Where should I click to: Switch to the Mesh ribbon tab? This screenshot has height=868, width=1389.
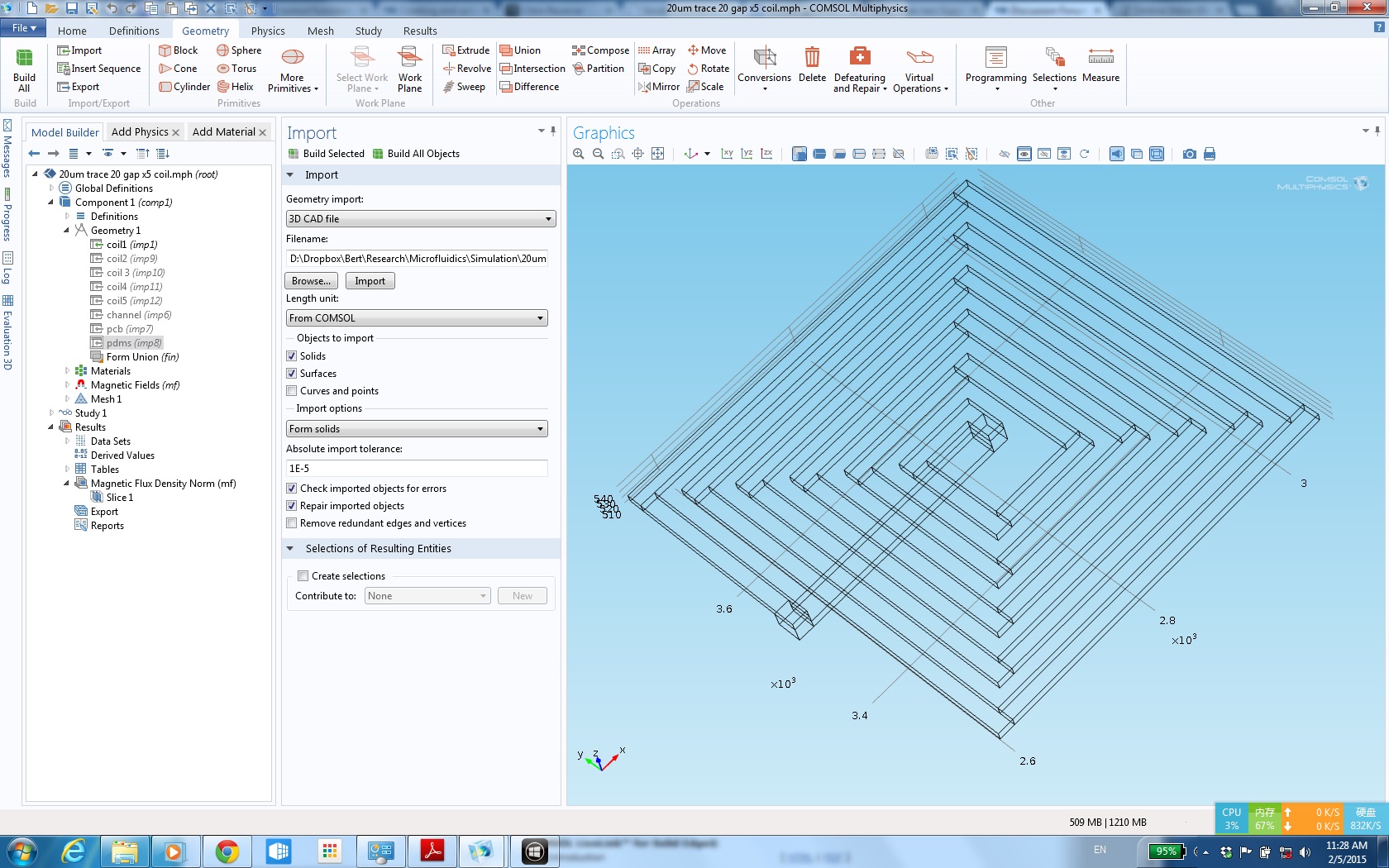[x=320, y=31]
